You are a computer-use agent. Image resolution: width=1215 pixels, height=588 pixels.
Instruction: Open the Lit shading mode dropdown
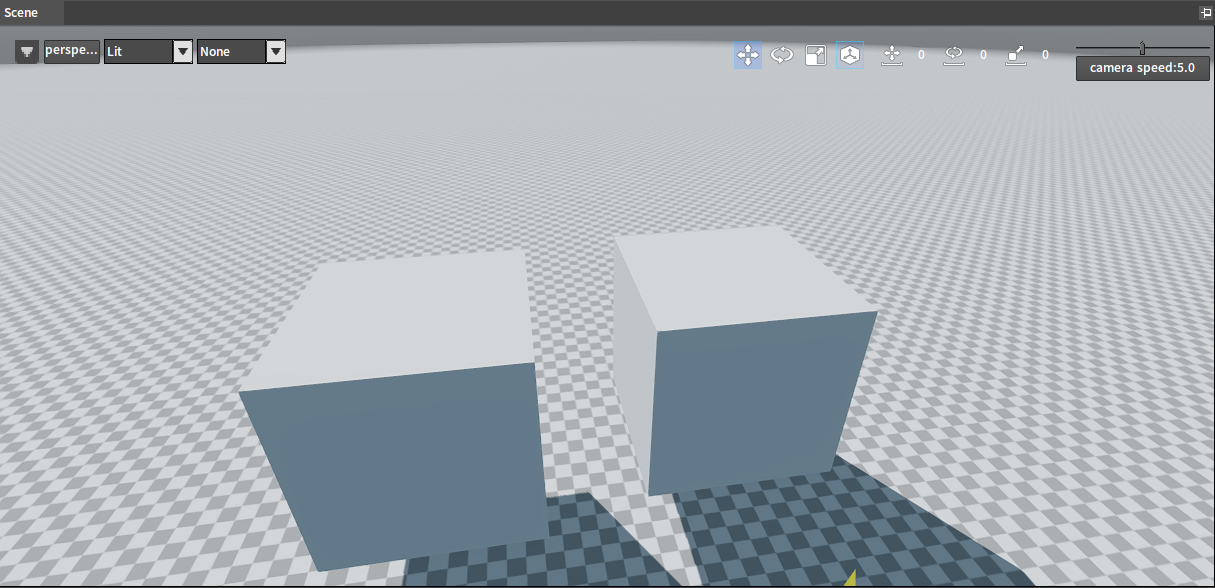pos(148,52)
